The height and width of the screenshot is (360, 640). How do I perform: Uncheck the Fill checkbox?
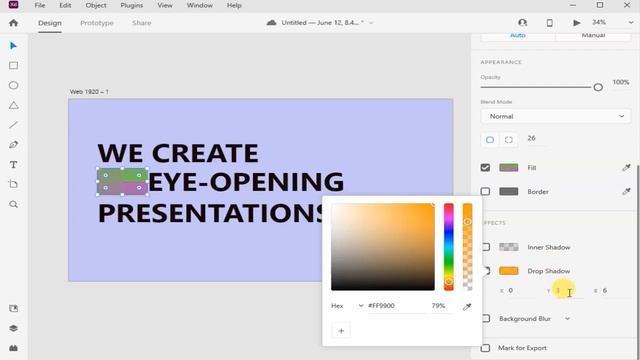[485, 167]
